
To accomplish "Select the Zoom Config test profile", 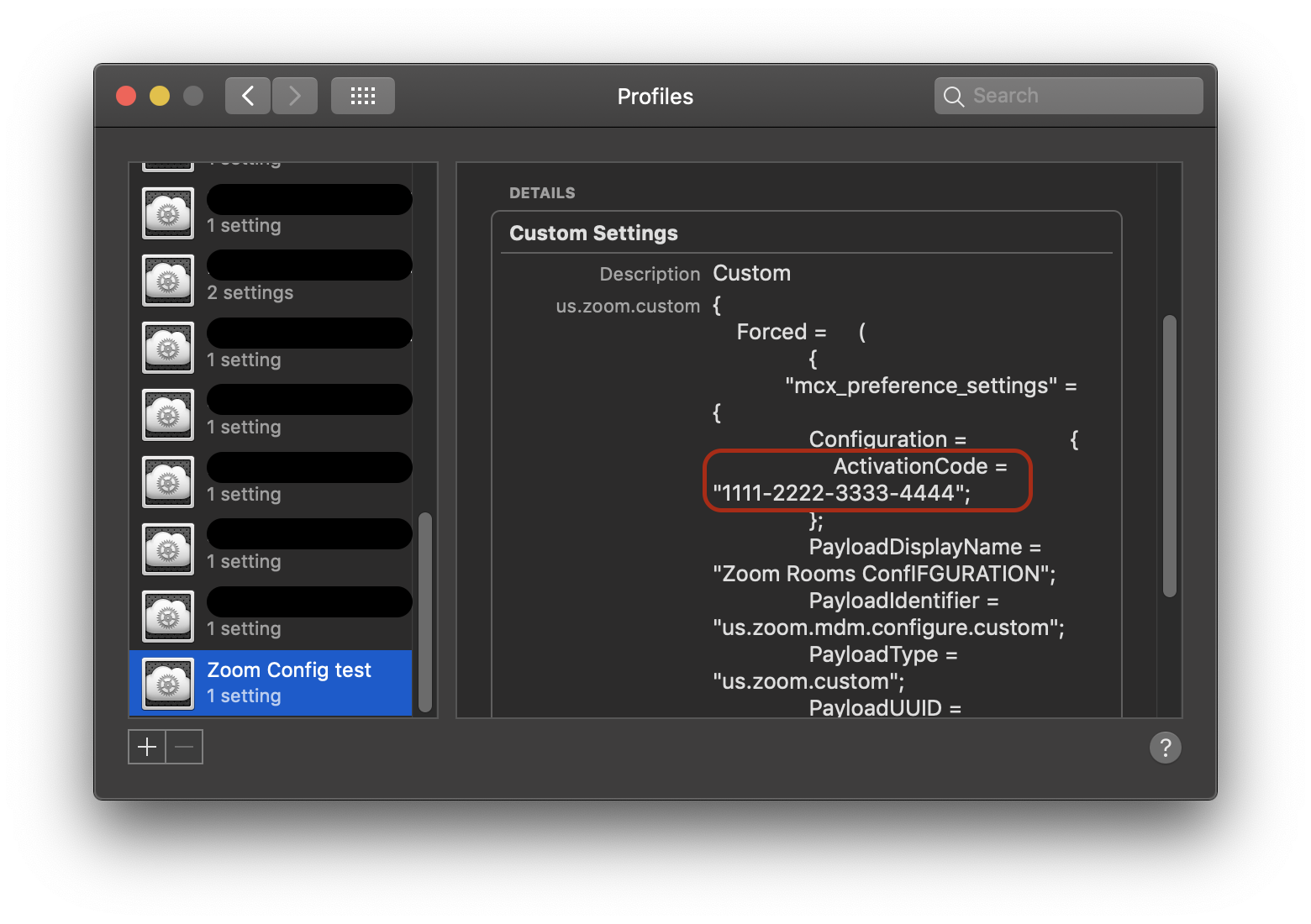I will 271,683.
